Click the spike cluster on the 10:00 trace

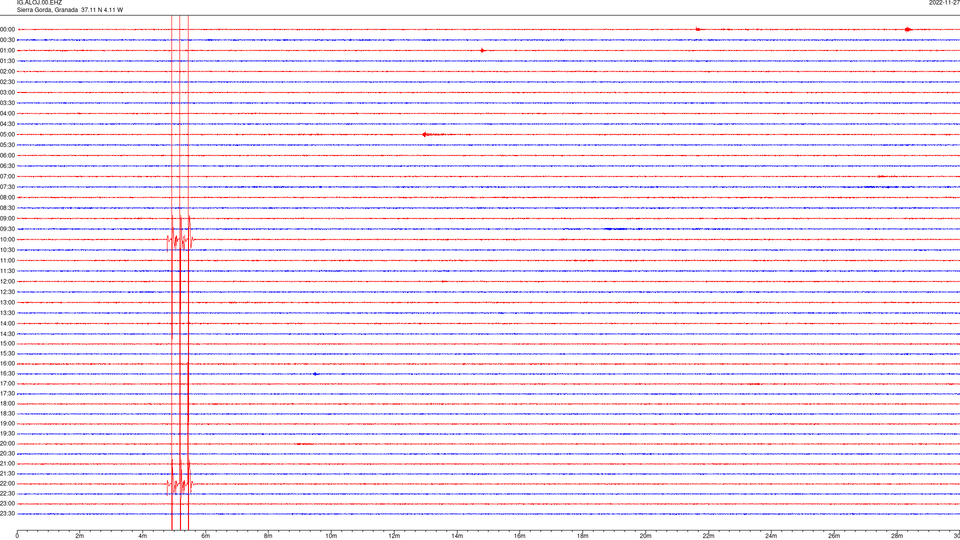tap(180, 239)
